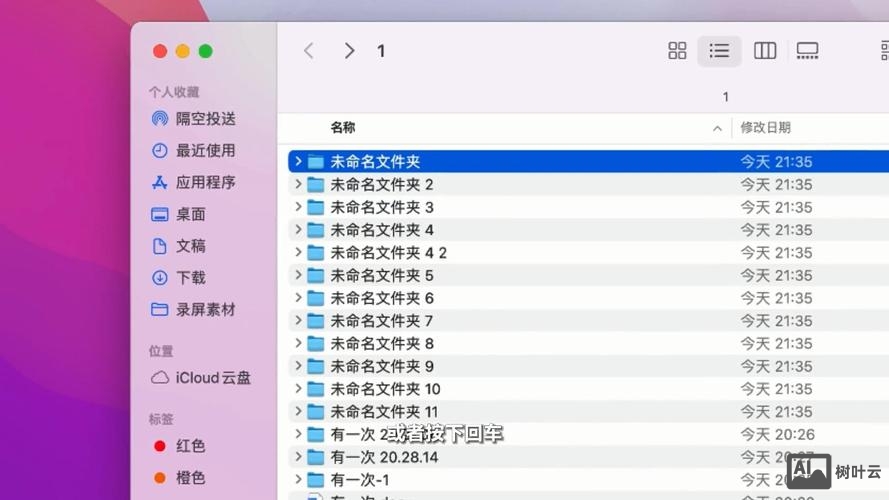
Task: Select 未命名文件夹 7 name
Action: click(382, 320)
